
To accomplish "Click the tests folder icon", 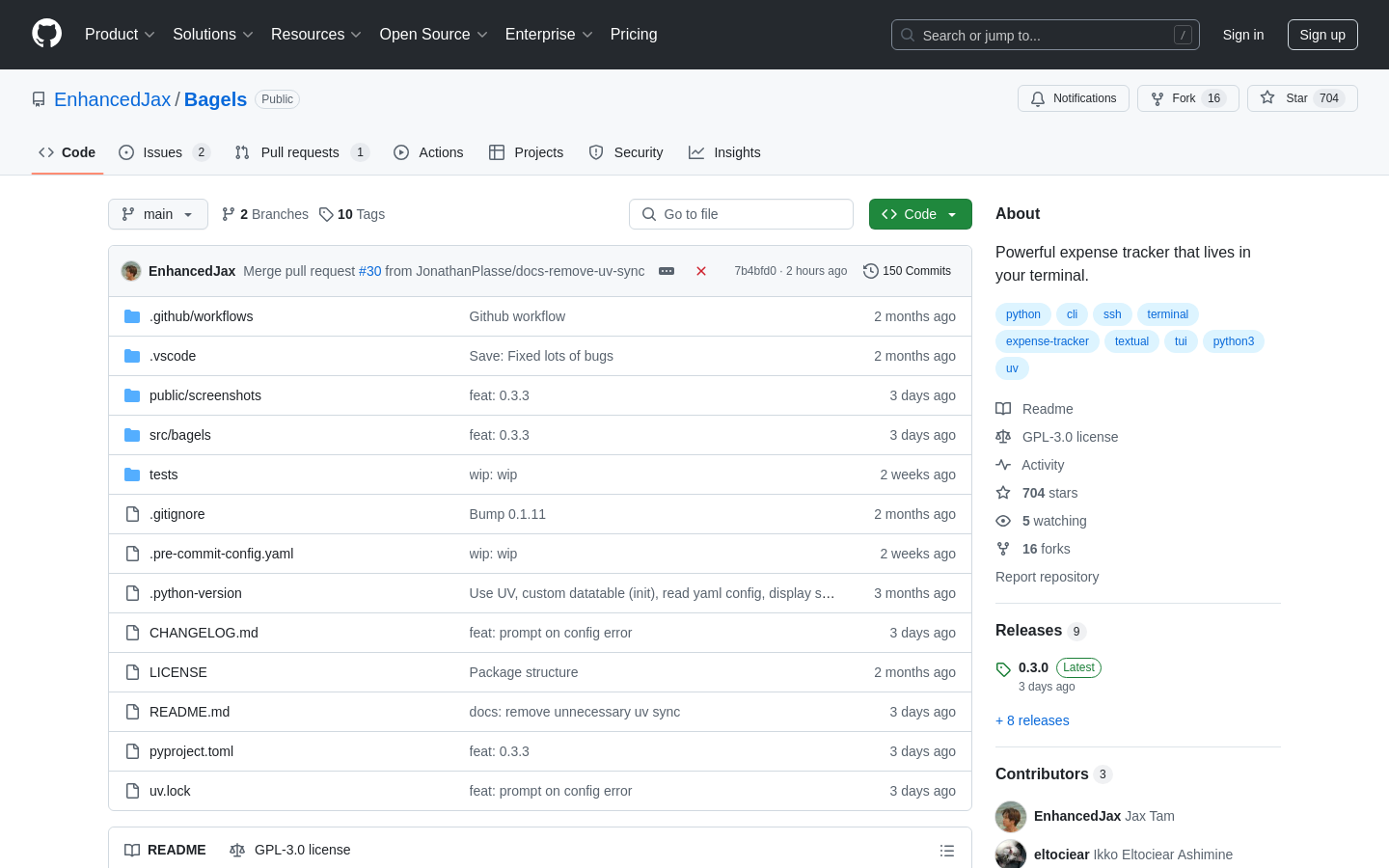I will (132, 475).
